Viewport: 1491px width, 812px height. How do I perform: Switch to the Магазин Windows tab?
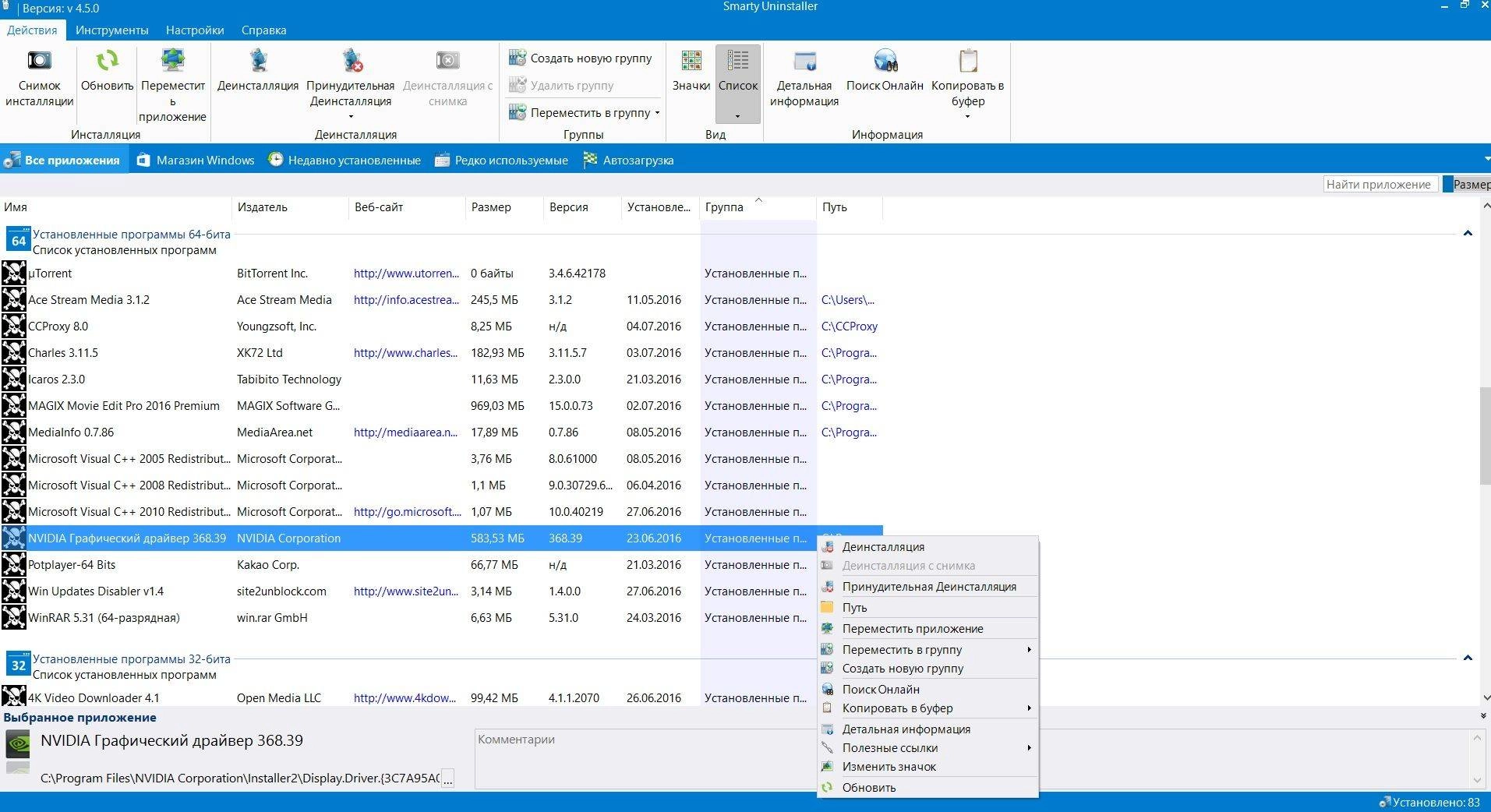point(196,160)
